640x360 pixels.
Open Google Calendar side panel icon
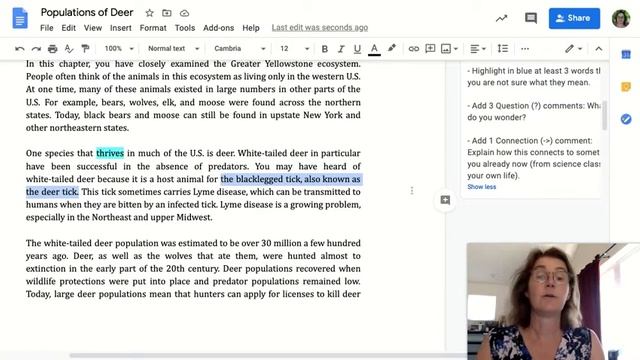pyautogui.click(x=626, y=54)
